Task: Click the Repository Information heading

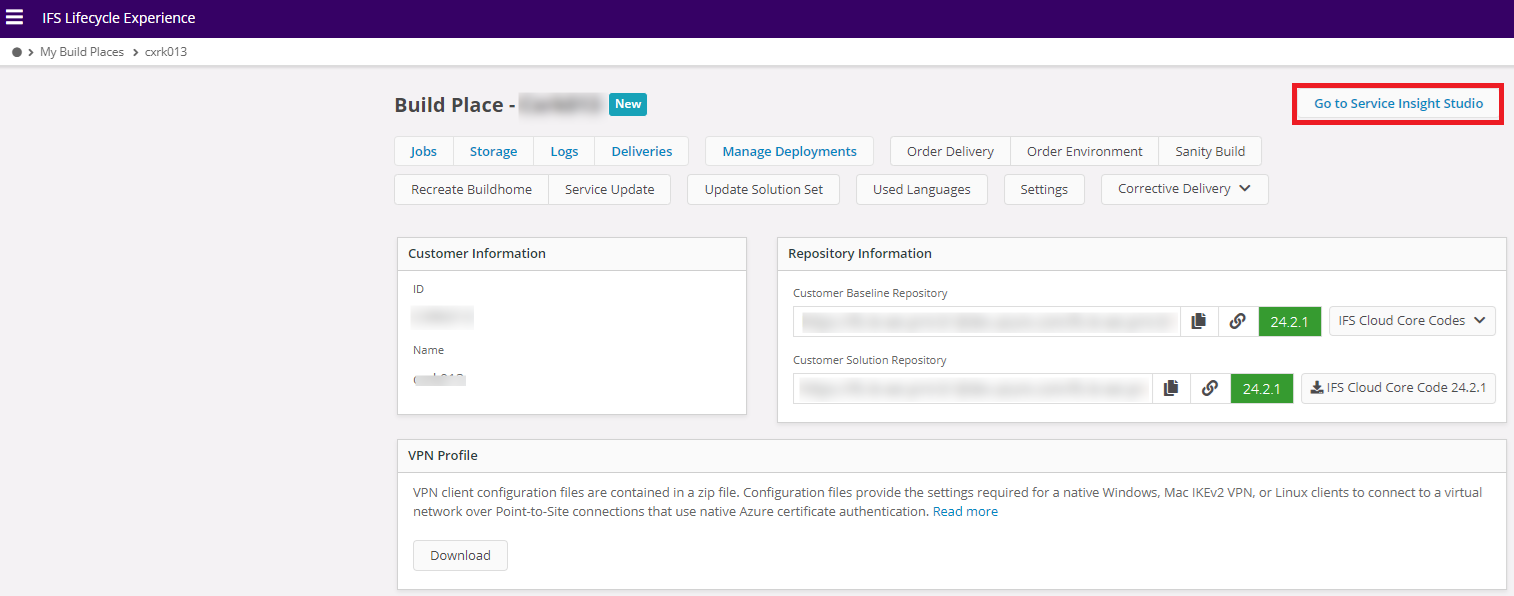Action: tap(860, 254)
